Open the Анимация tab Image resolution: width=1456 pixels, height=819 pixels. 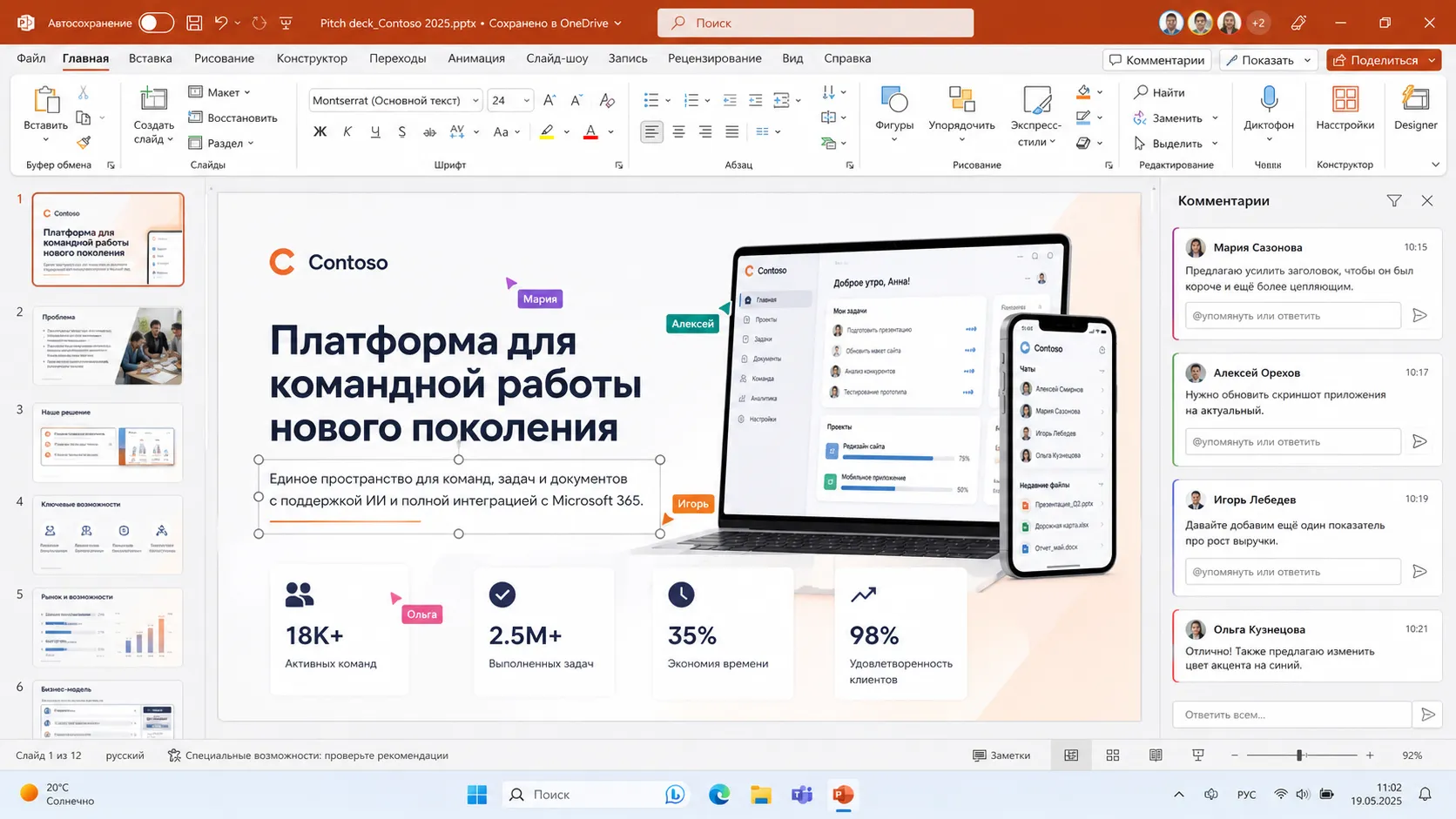pyautogui.click(x=476, y=58)
